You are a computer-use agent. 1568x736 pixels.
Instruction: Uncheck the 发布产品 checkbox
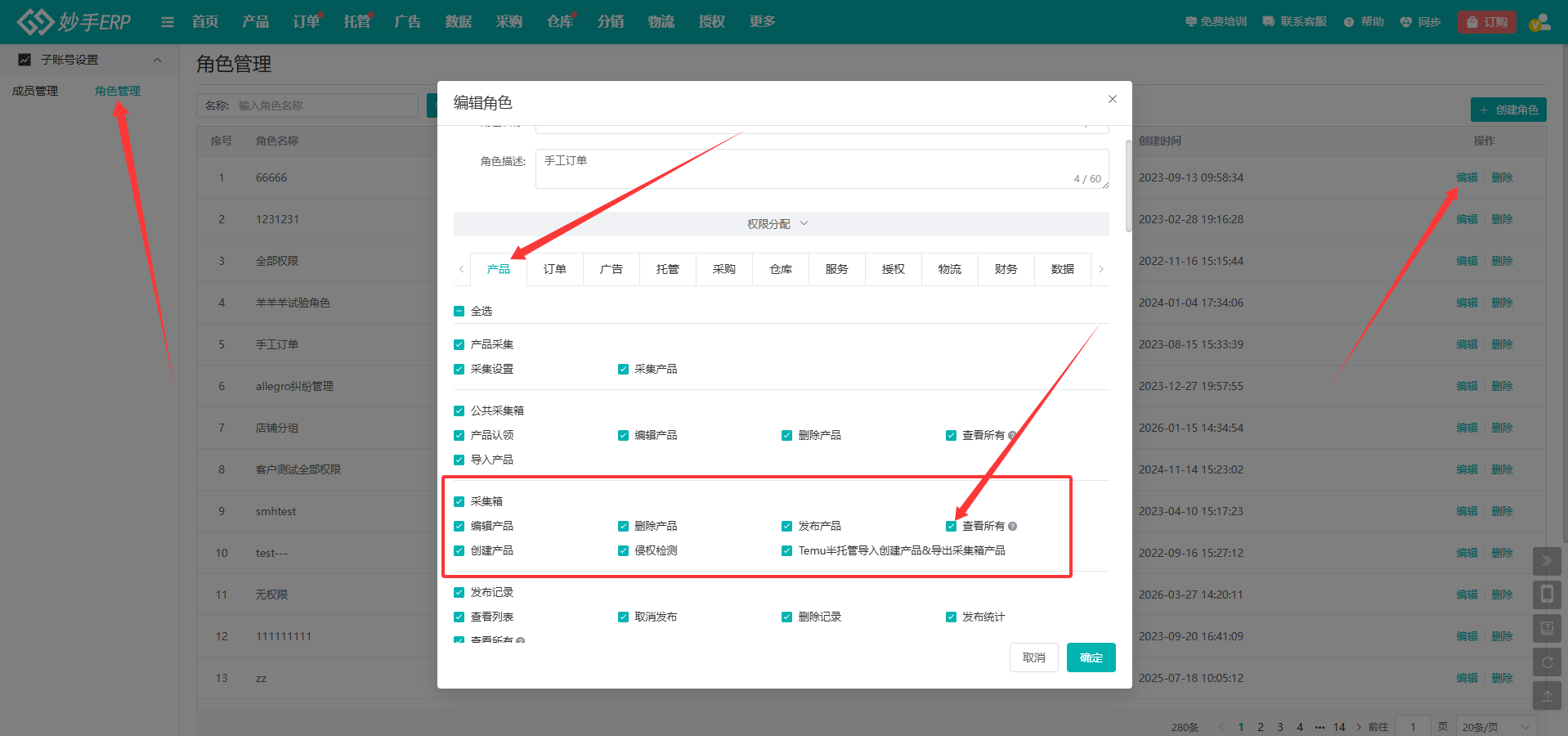pos(786,526)
